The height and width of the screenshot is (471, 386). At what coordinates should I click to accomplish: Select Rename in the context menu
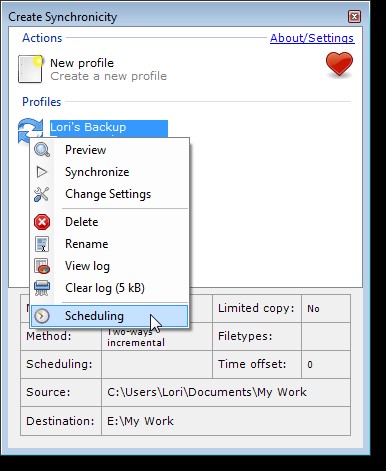pyautogui.click(x=110, y=244)
